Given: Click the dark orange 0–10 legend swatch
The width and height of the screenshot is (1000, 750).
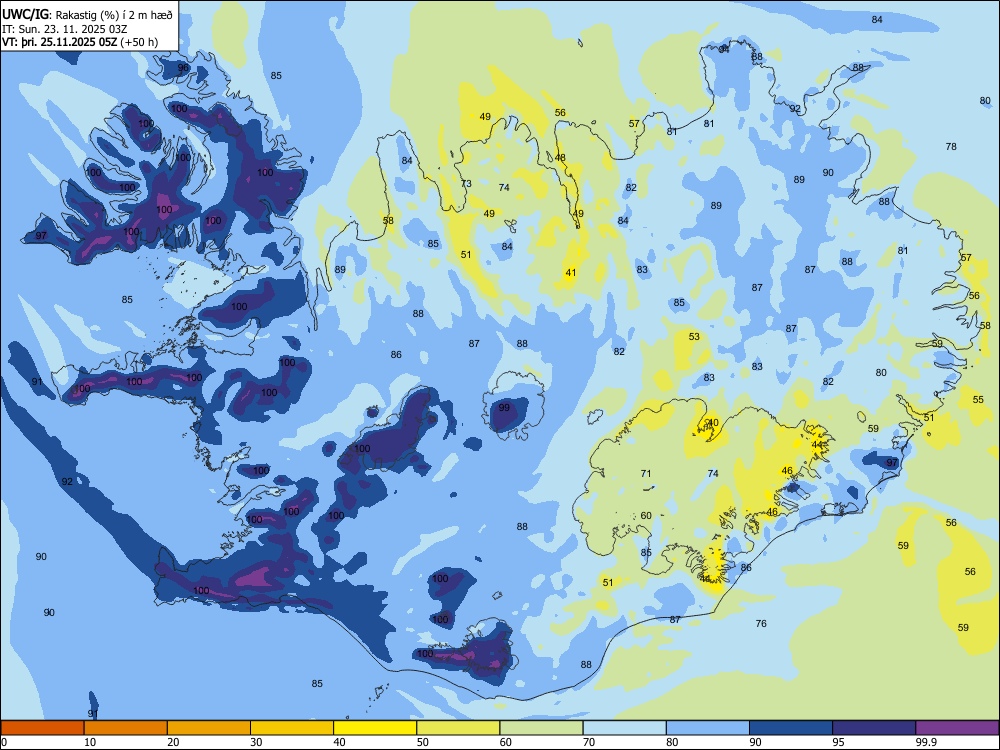Looking at the screenshot, I should point(42,728).
